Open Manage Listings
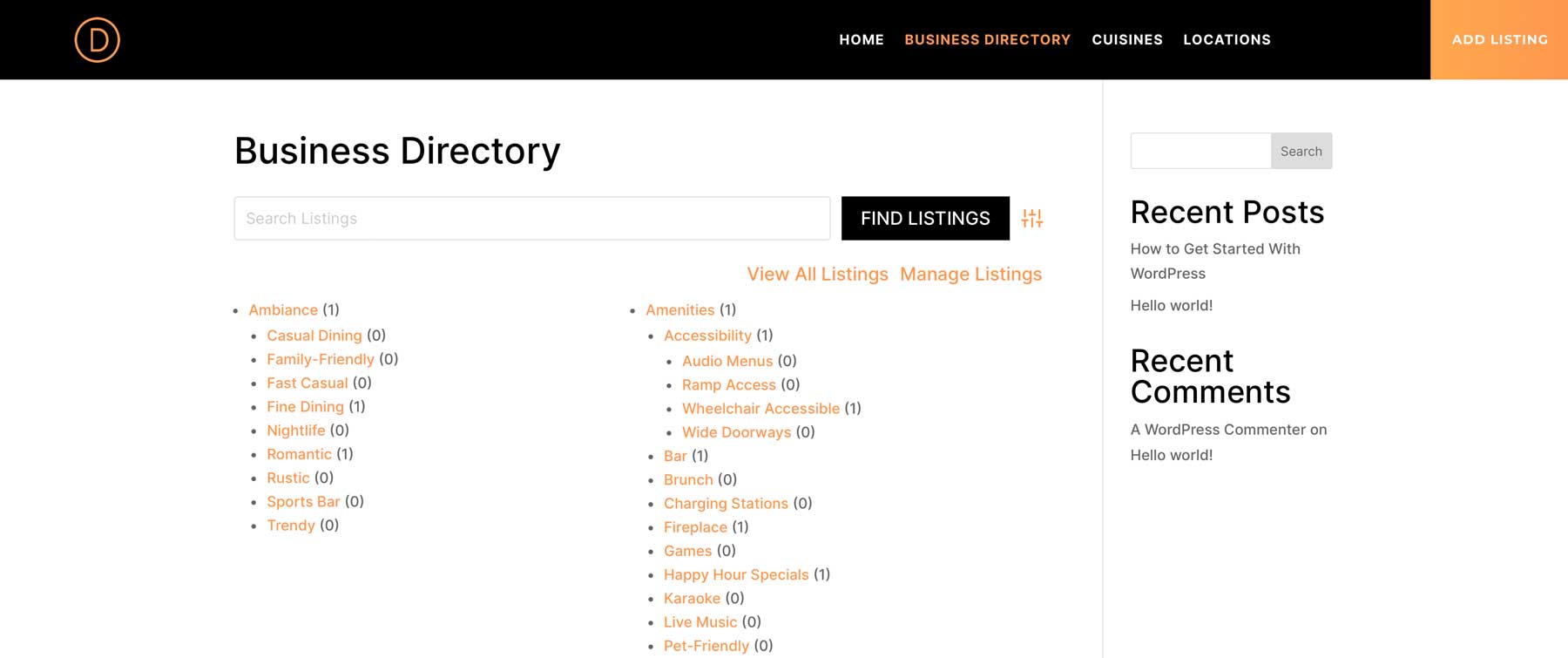Image resolution: width=1568 pixels, height=658 pixels. click(x=970, y=274)
